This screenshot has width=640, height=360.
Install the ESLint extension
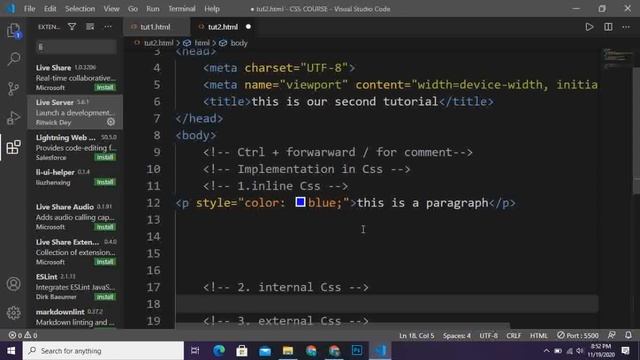coord(105,297)
